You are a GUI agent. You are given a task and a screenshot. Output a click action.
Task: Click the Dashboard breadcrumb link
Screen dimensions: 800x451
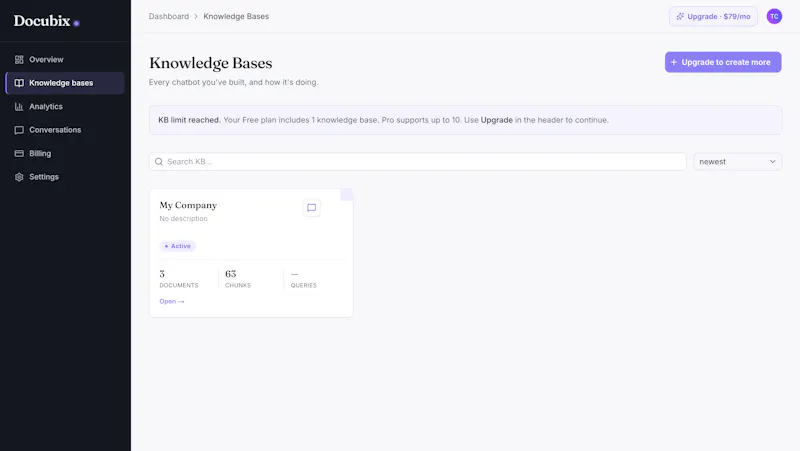tap(169, 16)
